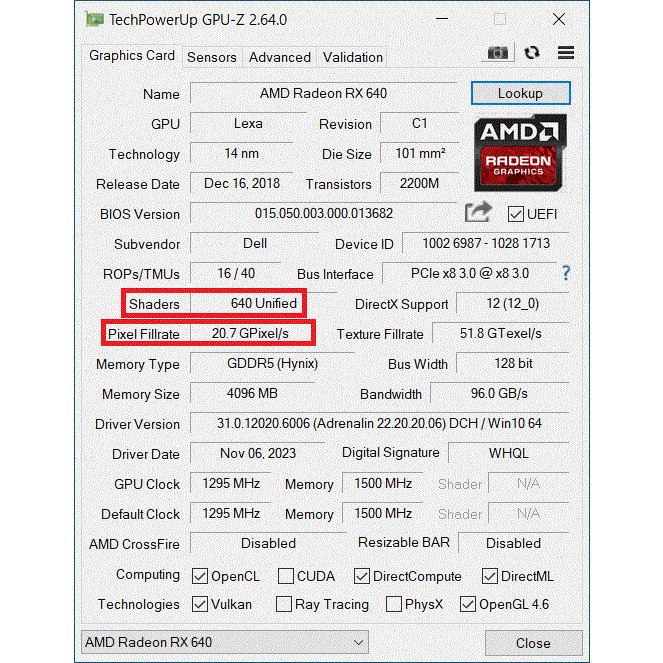
Task: Toggle the DirectML checkbox
Action: click(x=490, y=576)
